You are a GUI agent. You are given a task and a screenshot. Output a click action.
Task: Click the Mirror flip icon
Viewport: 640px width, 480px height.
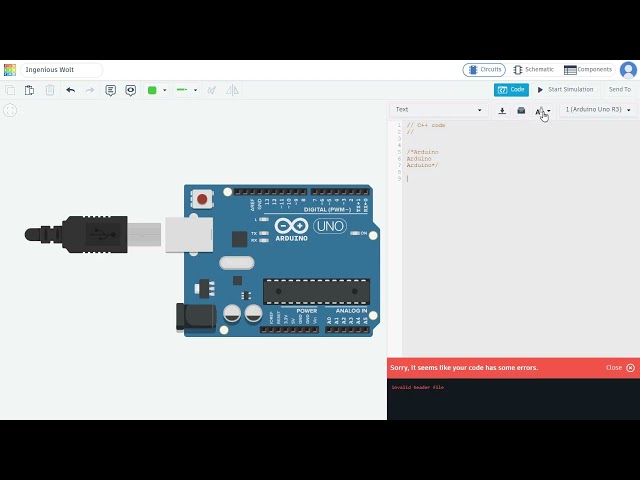click(232, 90)
